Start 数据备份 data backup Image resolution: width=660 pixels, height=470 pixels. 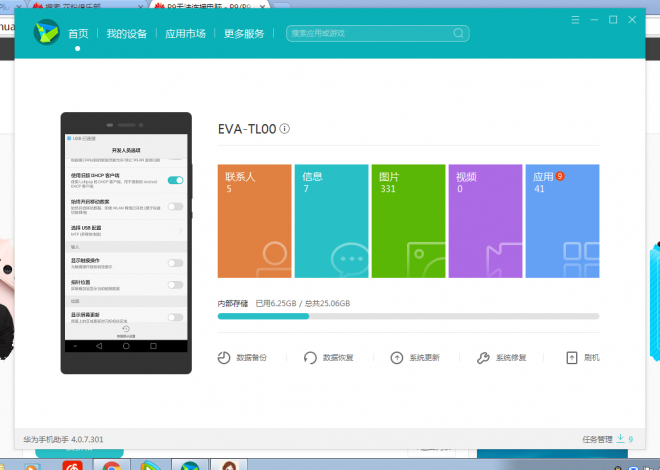[x=242, y=358]
